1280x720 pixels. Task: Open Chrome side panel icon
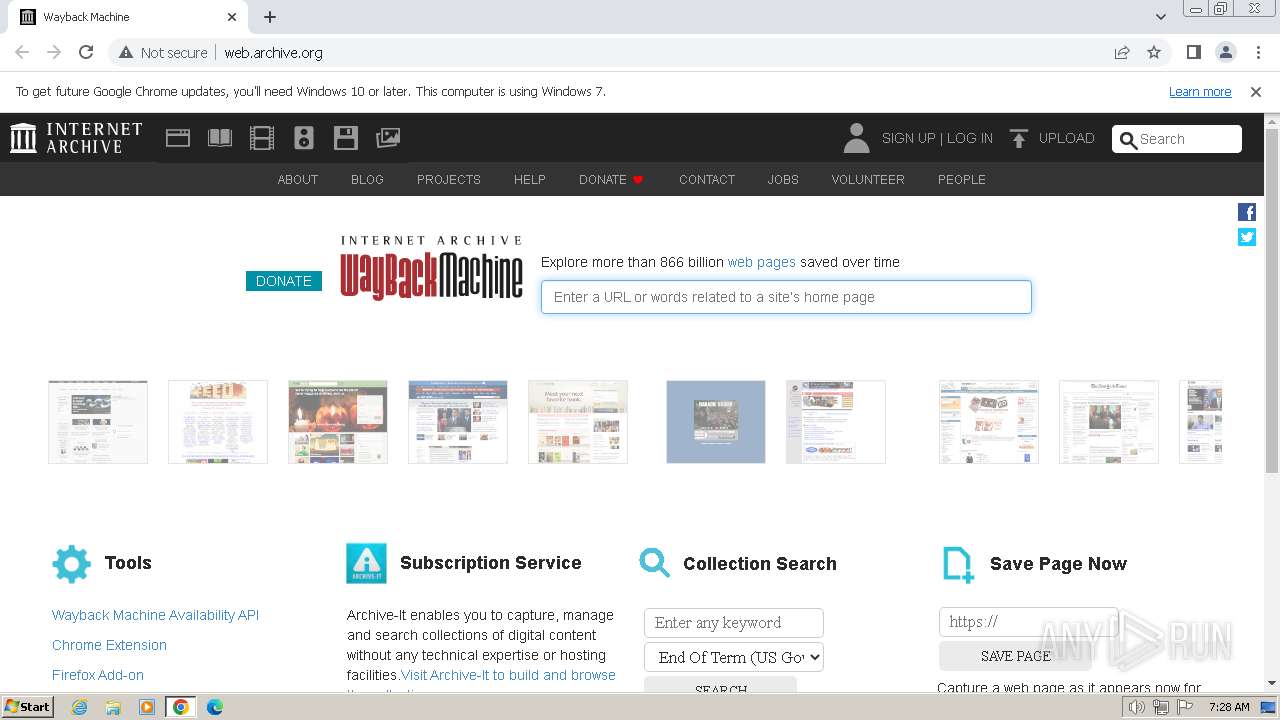point(1194,52)
